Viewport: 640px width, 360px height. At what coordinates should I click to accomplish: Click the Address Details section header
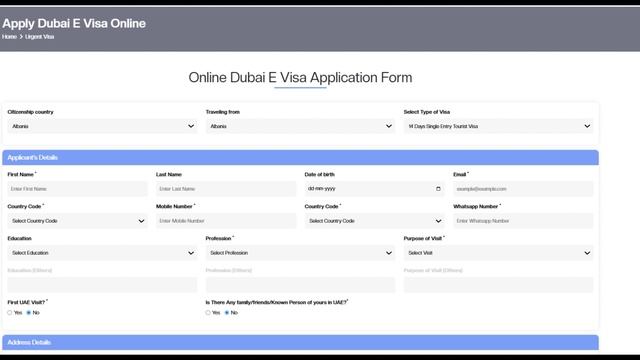pos(300,342)
